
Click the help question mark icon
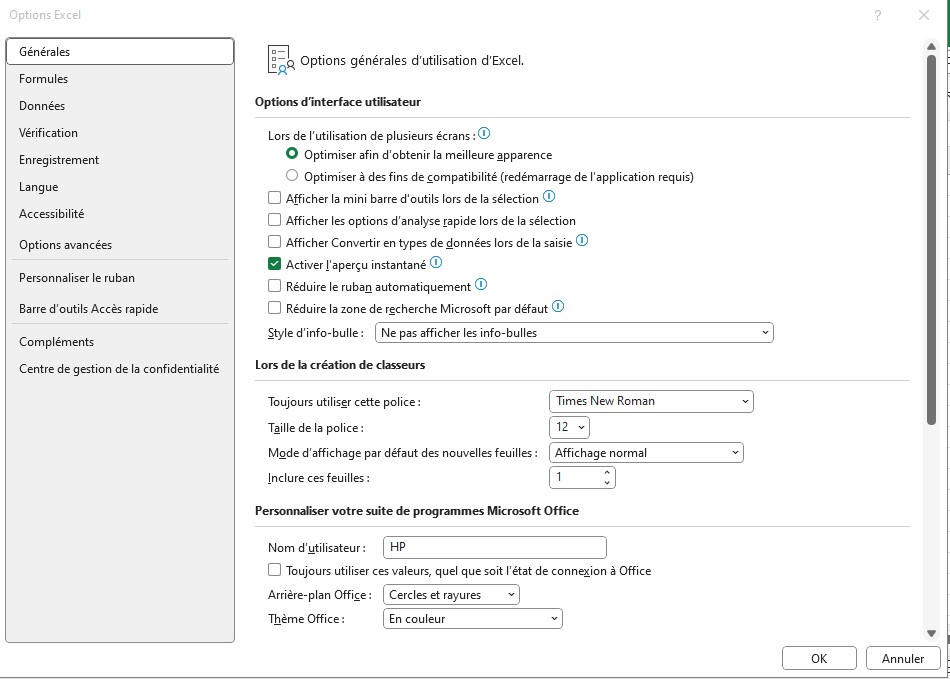point(877,16)
